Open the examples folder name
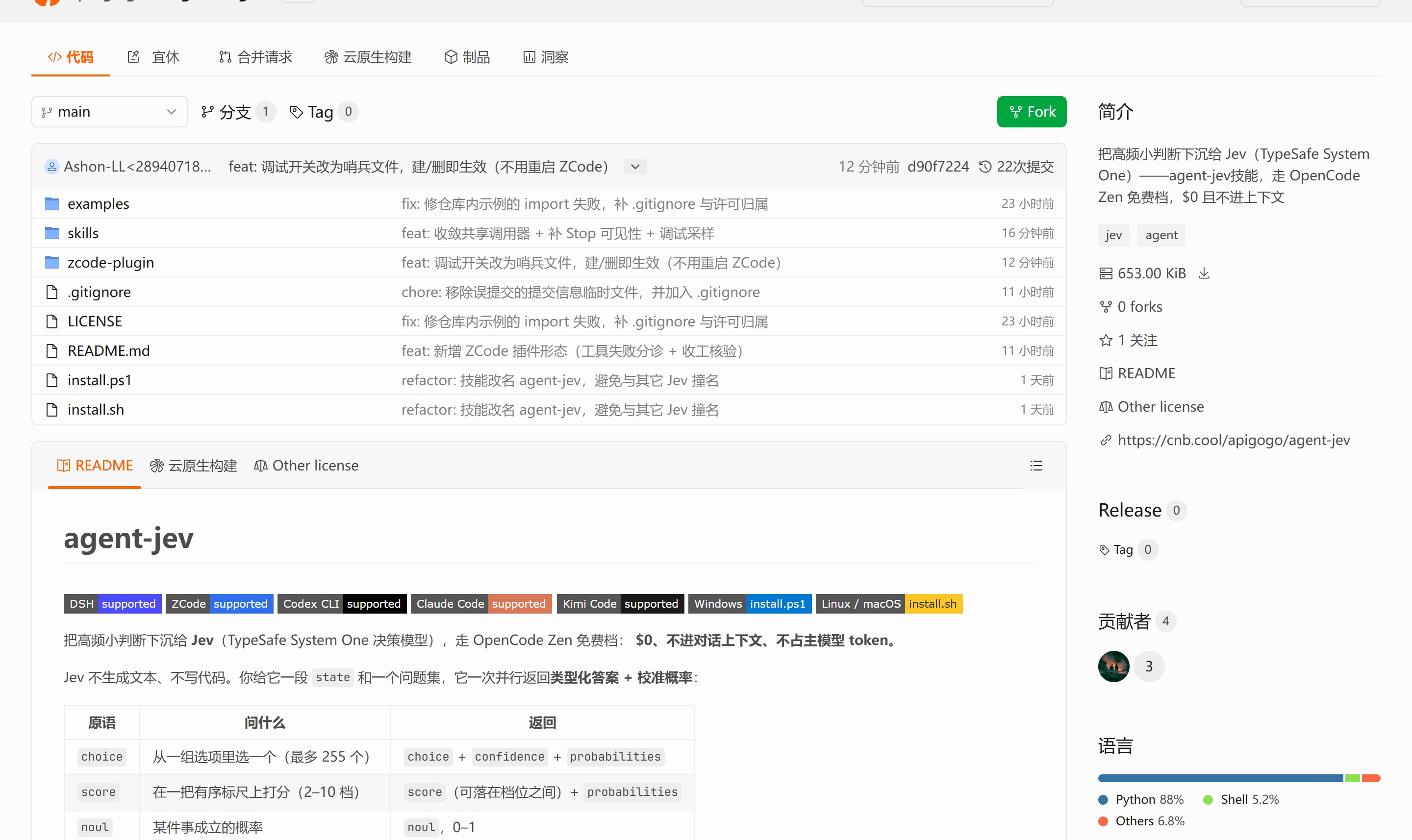 (x=99, y=203)
